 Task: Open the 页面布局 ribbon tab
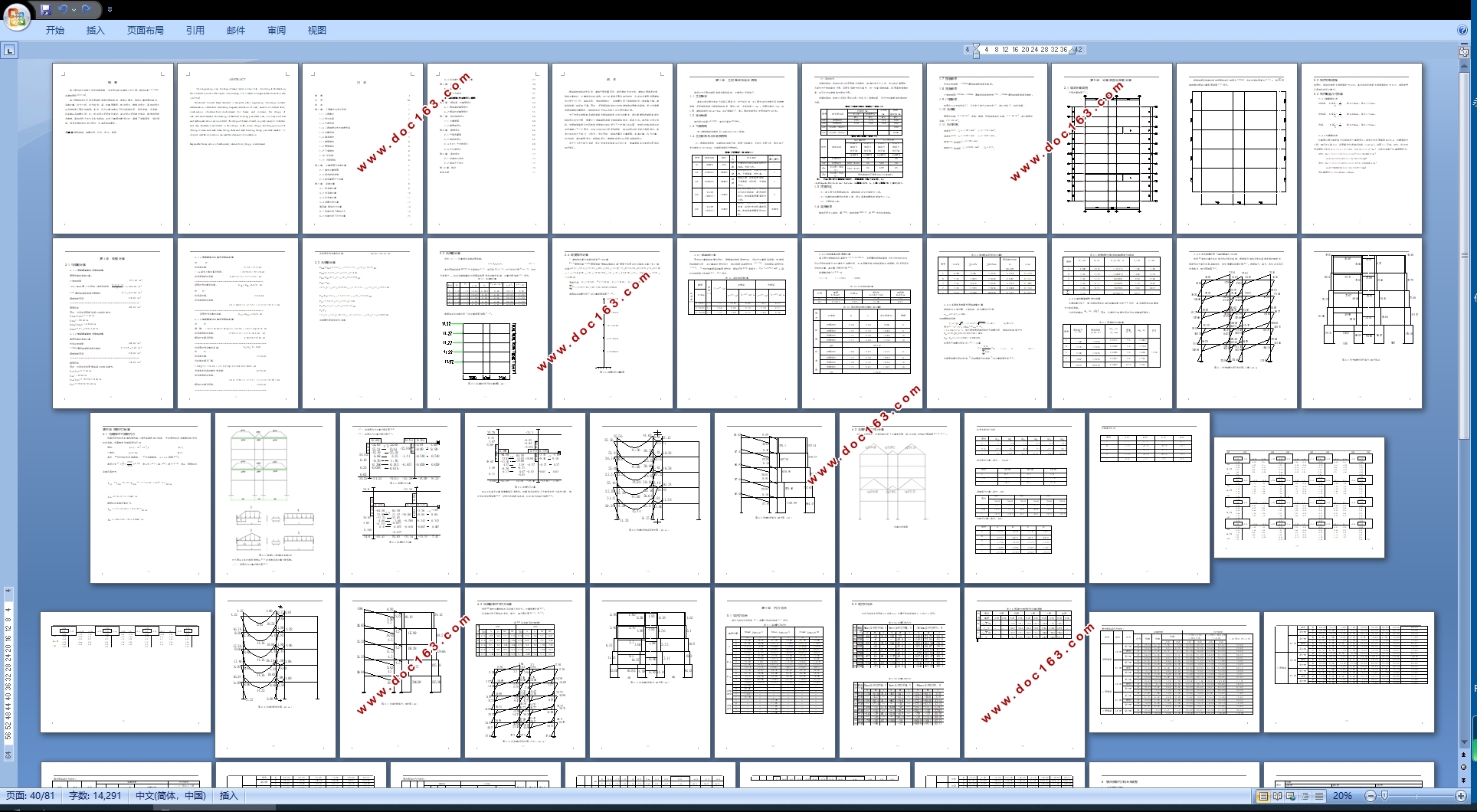click(146, 31)
